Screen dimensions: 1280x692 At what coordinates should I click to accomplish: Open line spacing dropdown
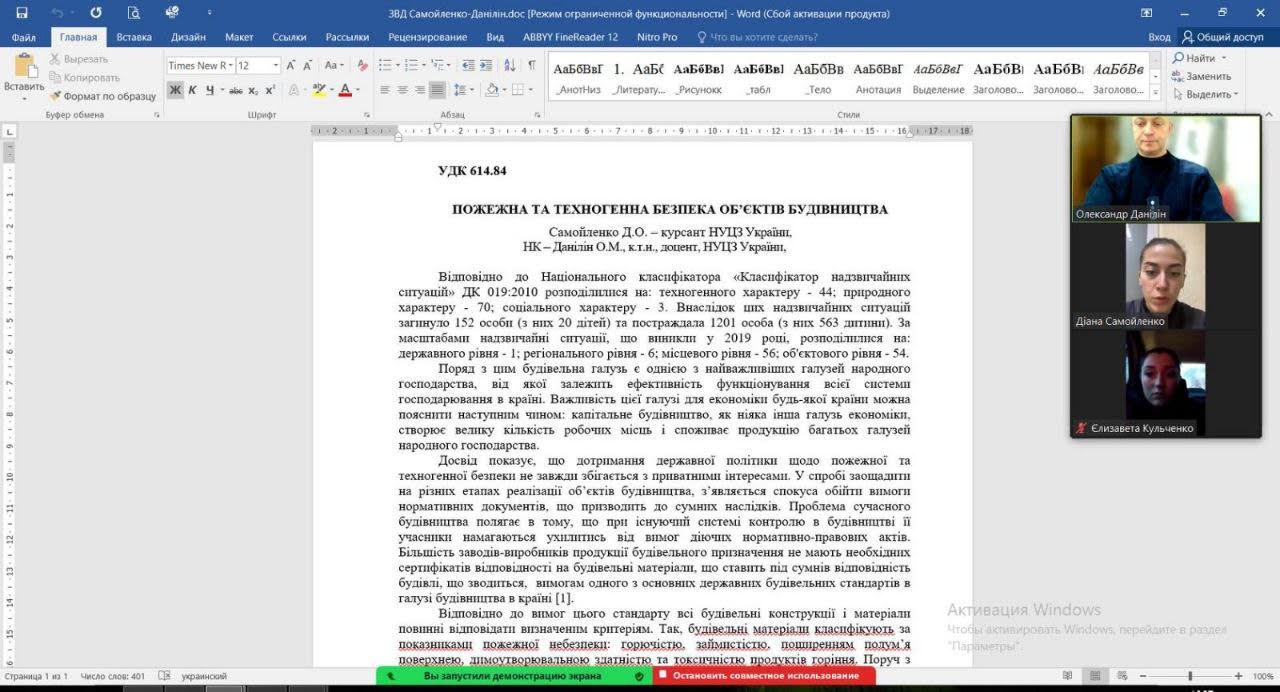coord(463,90)
